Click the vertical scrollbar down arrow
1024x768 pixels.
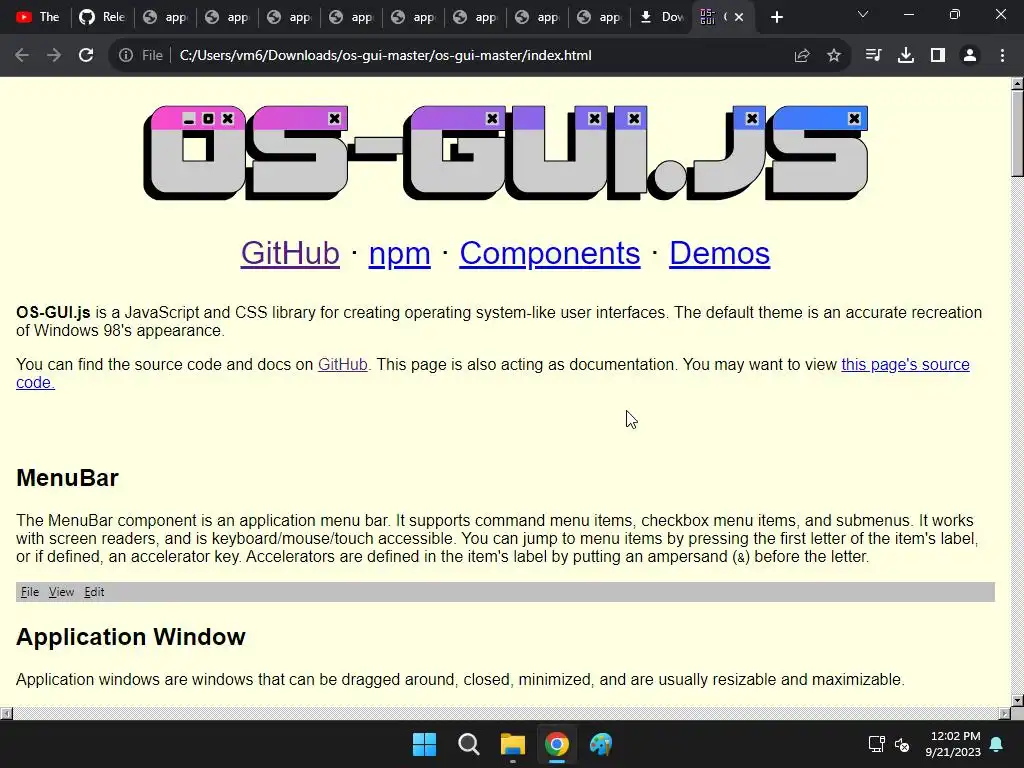[1017, 700]
